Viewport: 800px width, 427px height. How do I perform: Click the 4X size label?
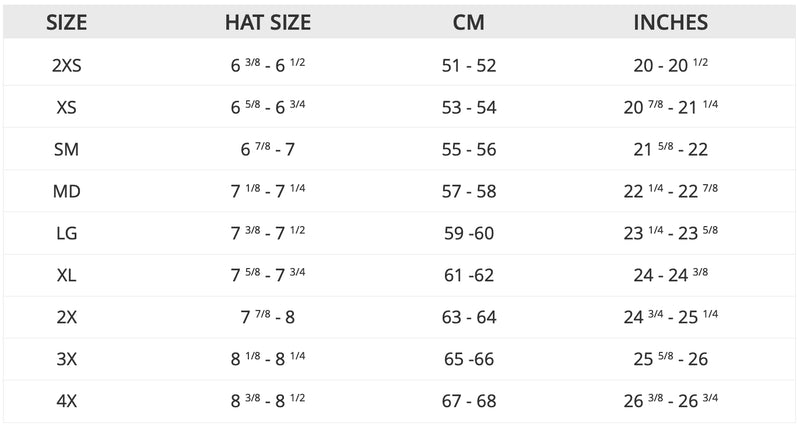pyautogui.click(x=67, y=402)
